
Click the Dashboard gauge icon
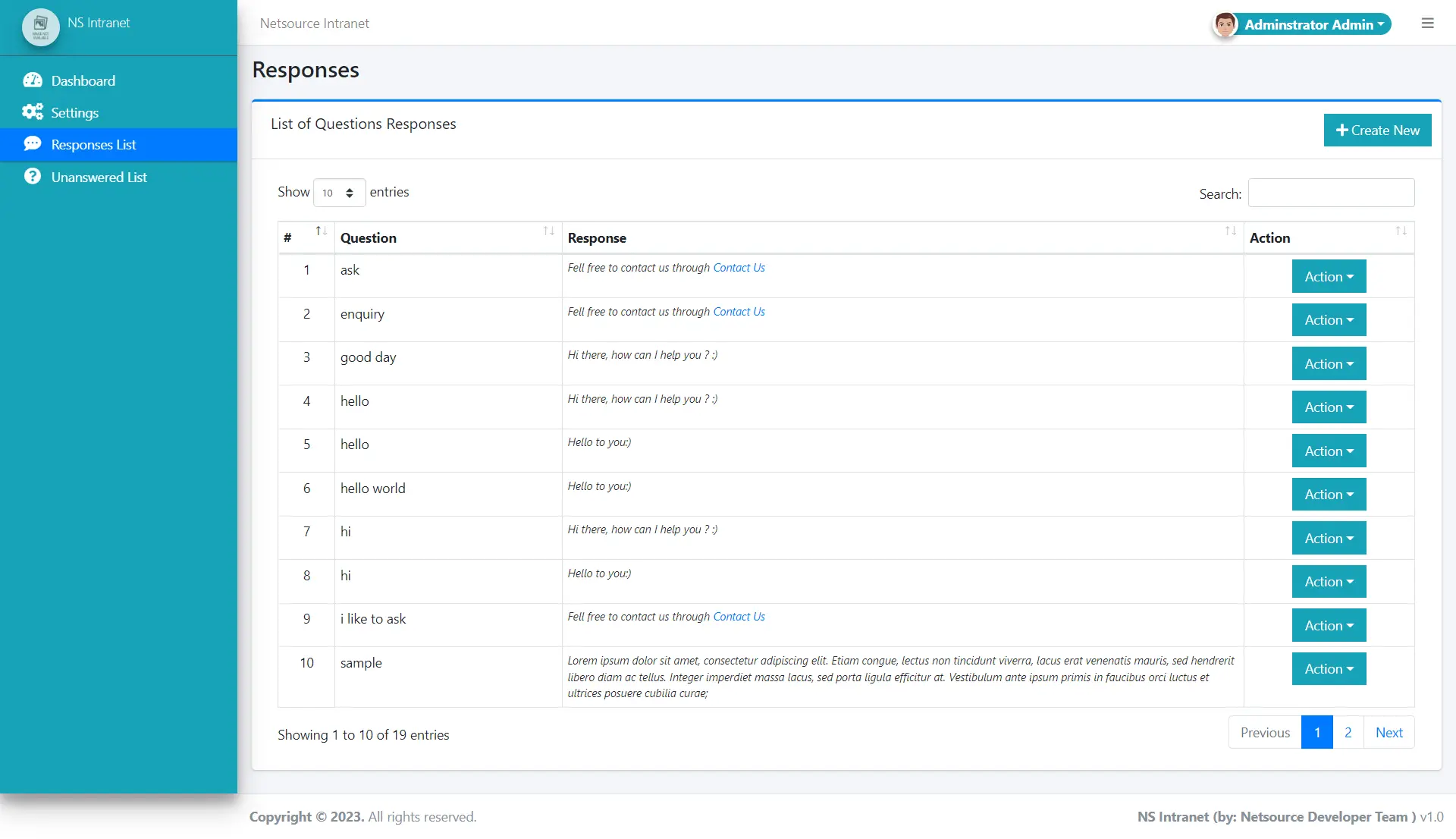(x=33, y=80)
